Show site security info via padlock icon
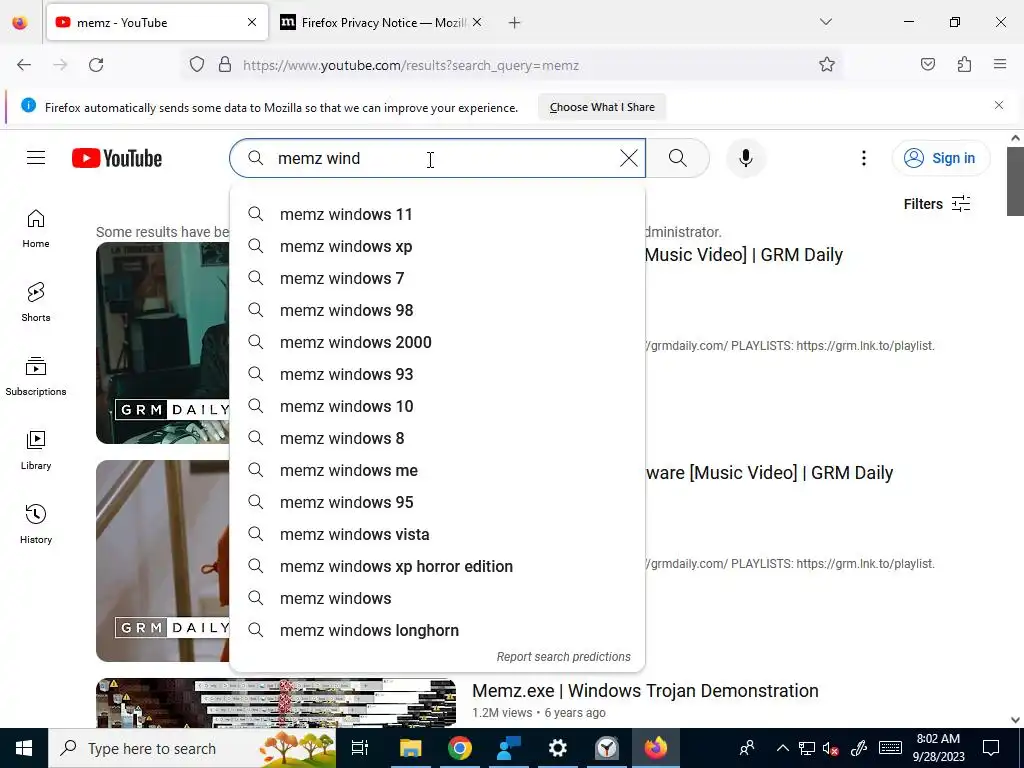The height and width of the screenshot is (768, 1024). 225,65
